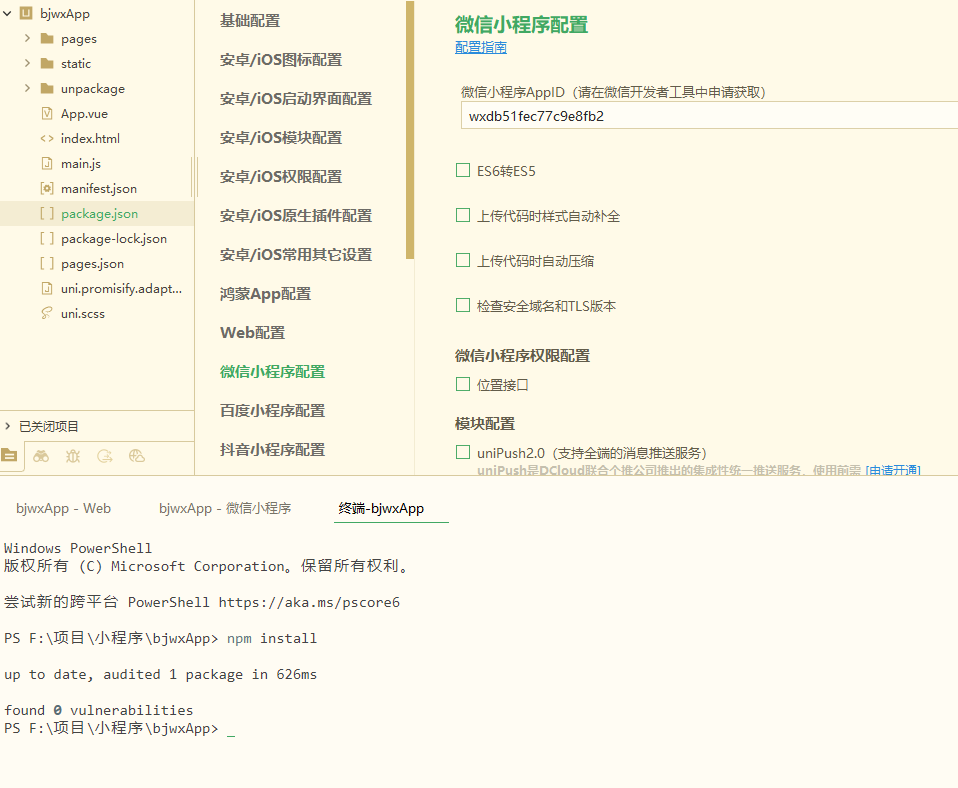
Task: Open 基础配置 section
Action: (250, 21)
